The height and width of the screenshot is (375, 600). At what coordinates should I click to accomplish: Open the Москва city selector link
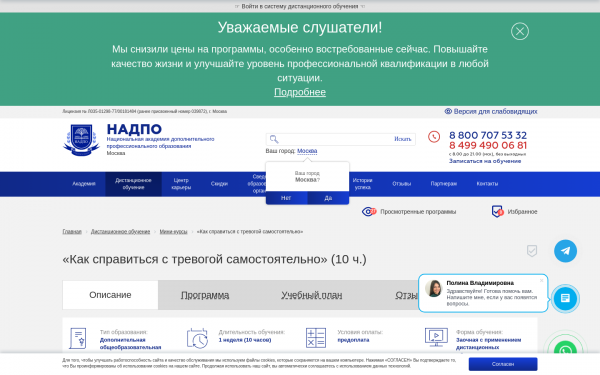(307, 151)
